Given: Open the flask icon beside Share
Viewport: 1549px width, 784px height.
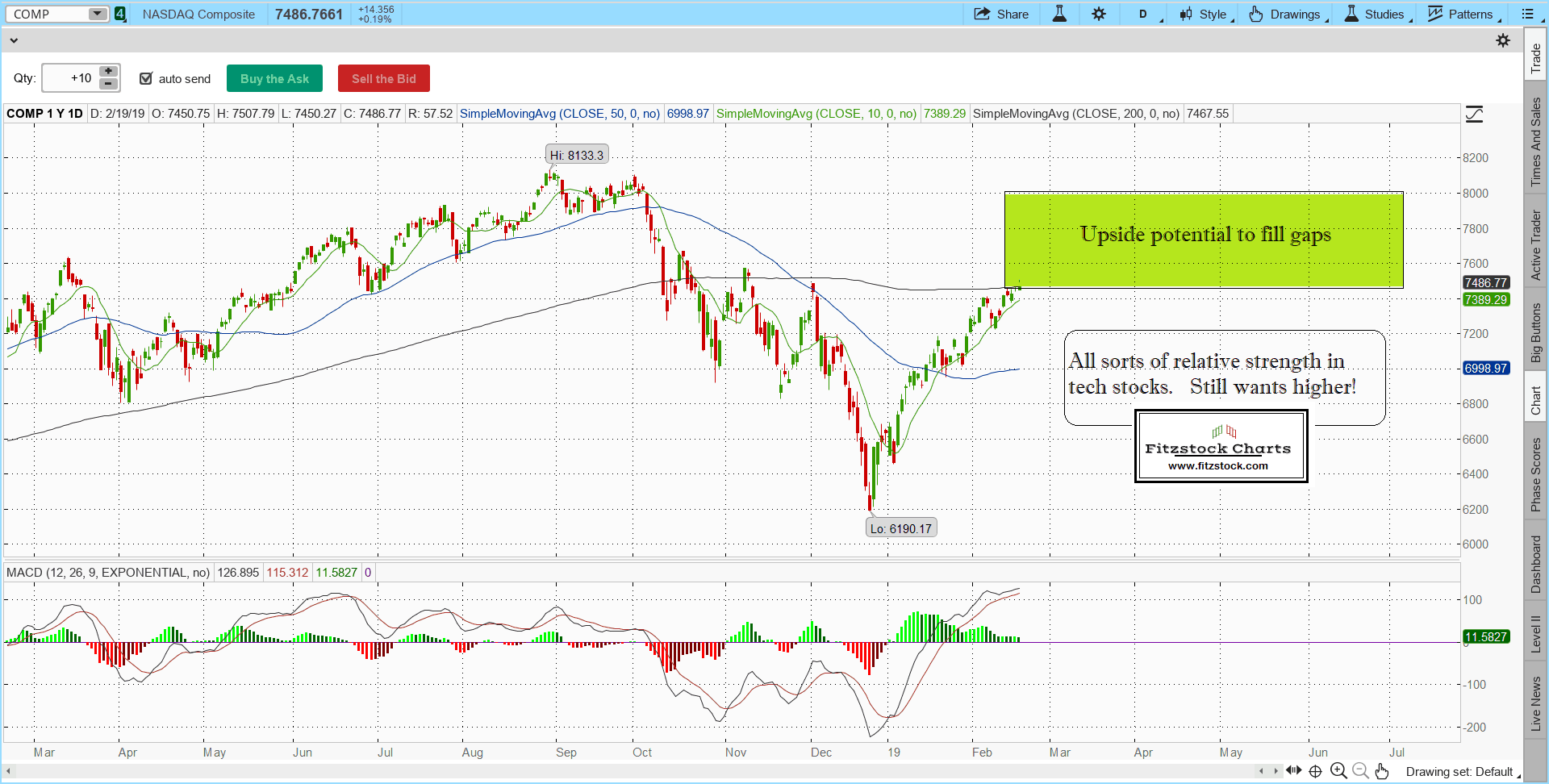Looking at the screenshot, I should (x=1059, y=14).
